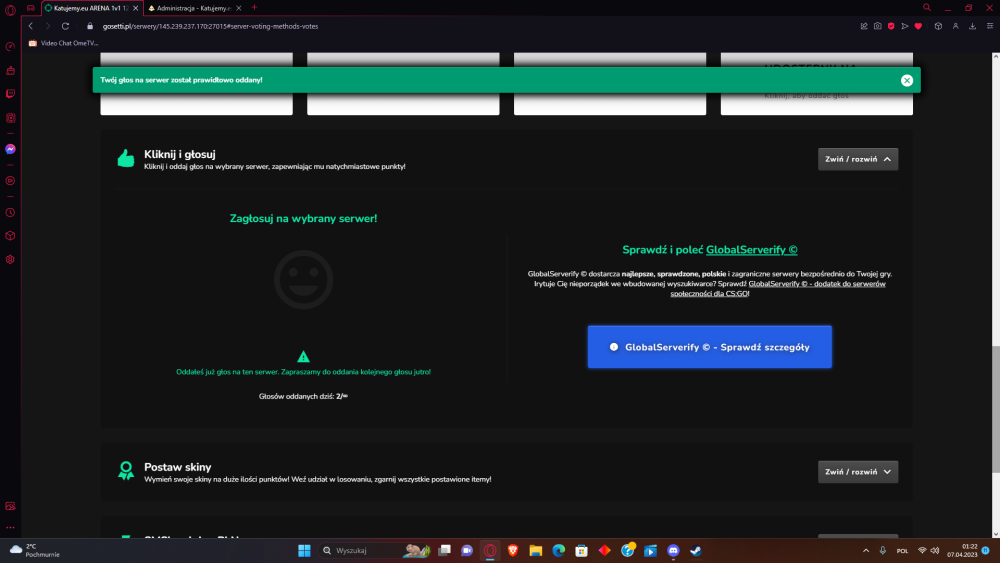Viewport: 1000px width, 563px height.
Task: Click the sidebar three-dots setup icon
Action: 10,528
